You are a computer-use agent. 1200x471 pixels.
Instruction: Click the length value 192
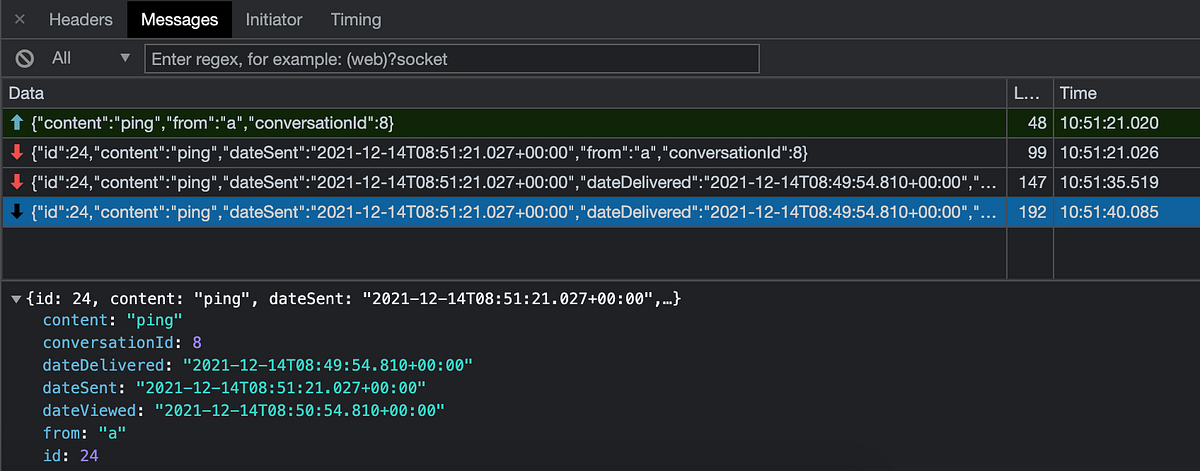tap(1031, 212)
